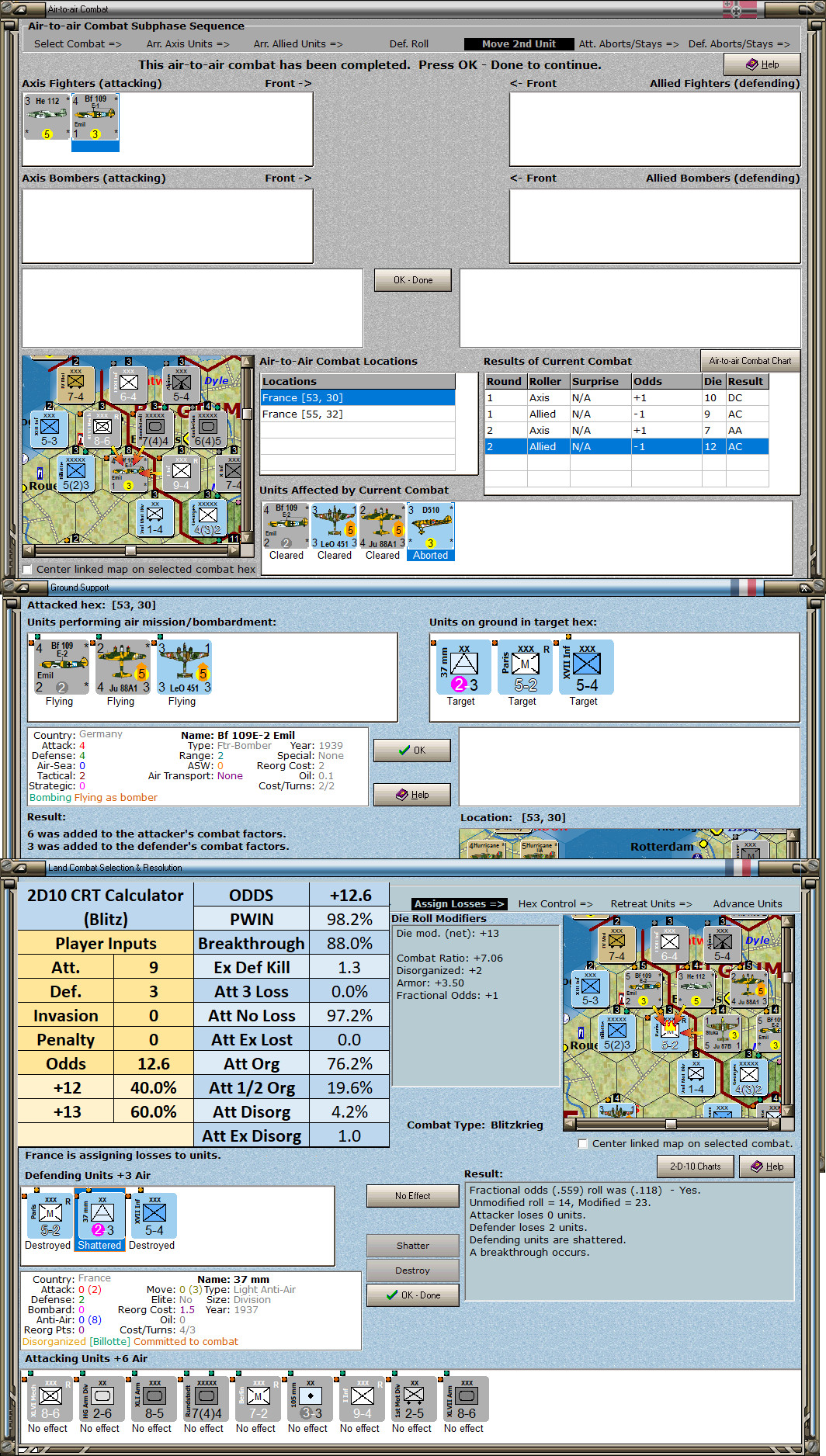Click the Land Combat mini map
Screen dimensions: 826x1456
tap(672, 1017)
